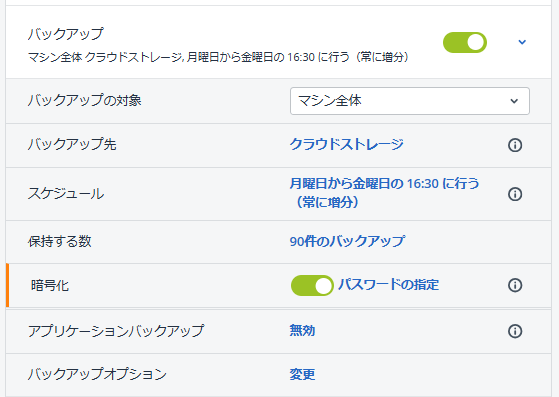The width and height of the screenshot is (559, 397).
Task: Change retention 90件のバックアップ link
Action: (347, 241)
